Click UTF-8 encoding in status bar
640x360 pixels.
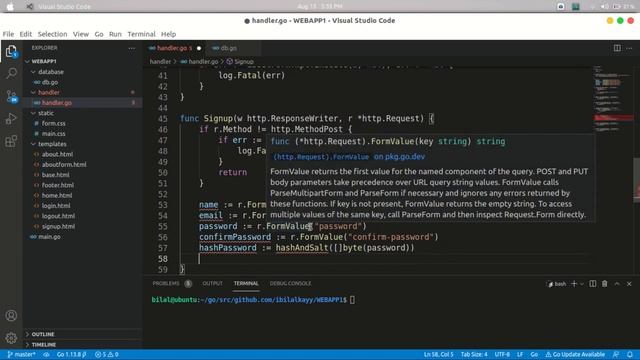pyautogui.click(x=502, y=354)
